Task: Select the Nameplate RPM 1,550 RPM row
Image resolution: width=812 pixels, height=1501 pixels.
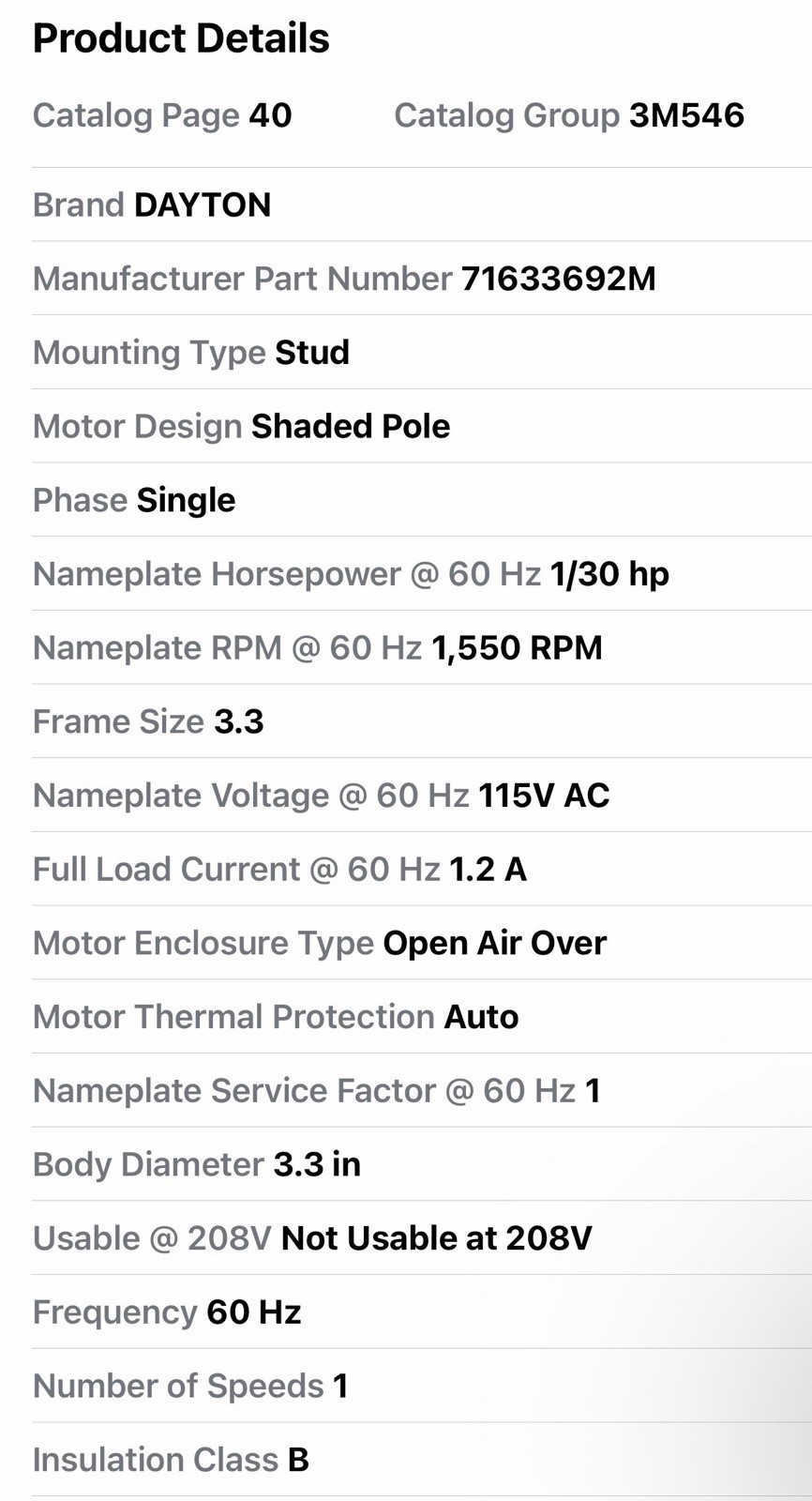Action: [422, 647]
